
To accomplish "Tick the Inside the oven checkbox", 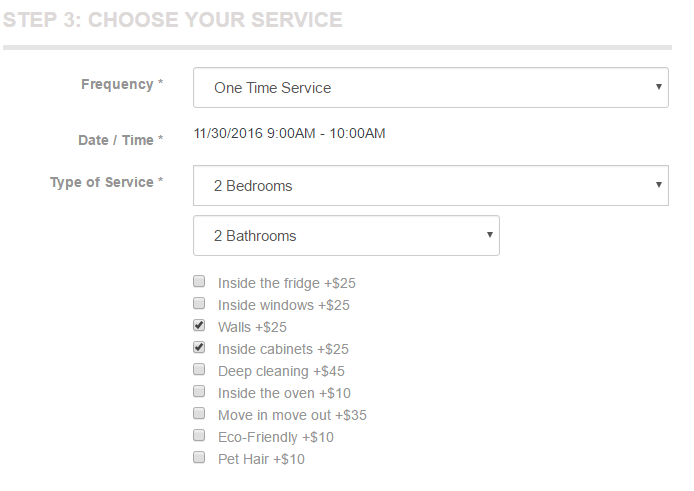I will [199, 391].
